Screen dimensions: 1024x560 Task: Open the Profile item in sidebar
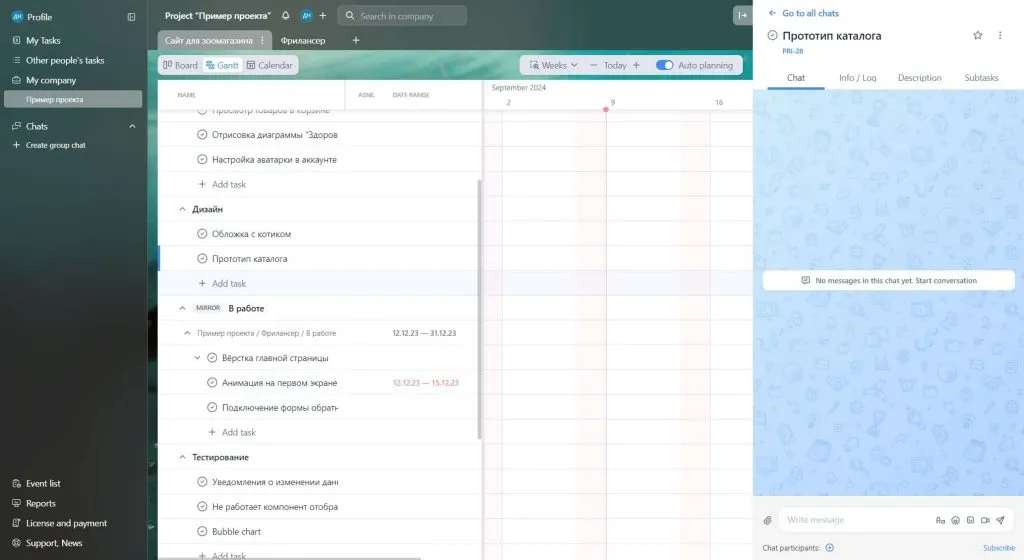(x=31, y=17)
